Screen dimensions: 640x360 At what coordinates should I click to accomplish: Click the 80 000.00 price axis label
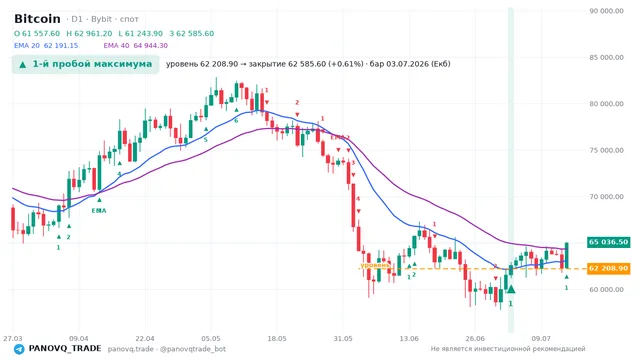[x=607, y=104]
